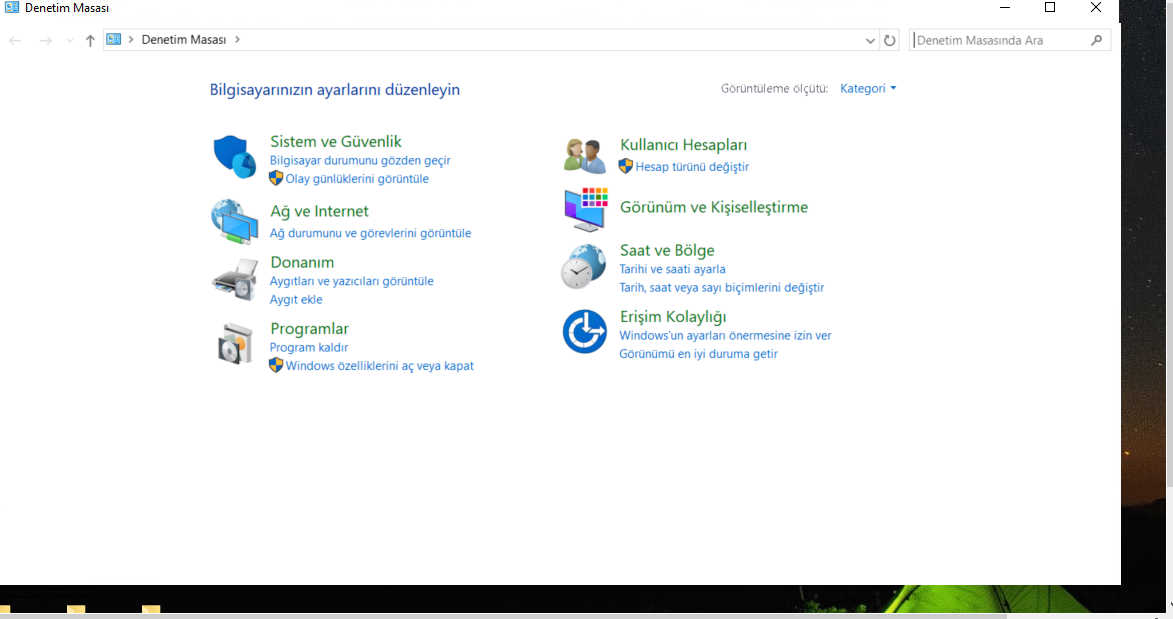Expand the chevron before Denetim Masası breadcrumb
Image resolution: width=1173 pixels, height=619 pixels.
pos(131,40)
